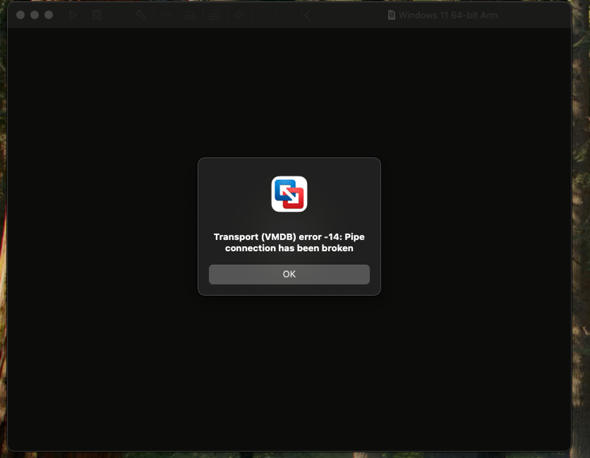
Task: Click the document icon beside the window title
Action: [x=391, y=15]
